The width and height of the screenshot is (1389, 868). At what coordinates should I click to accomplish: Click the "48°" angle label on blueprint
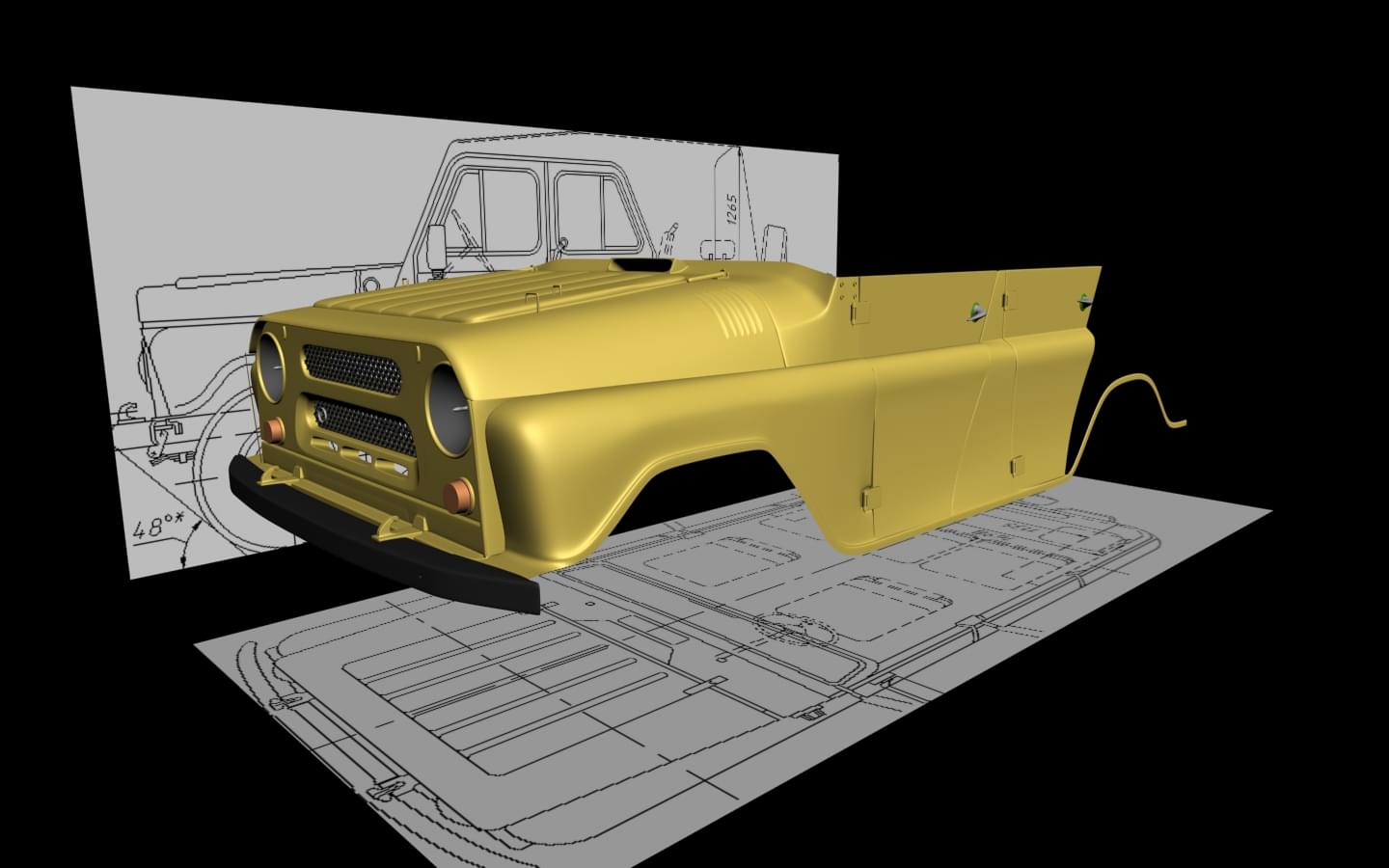tap(156, 529)
